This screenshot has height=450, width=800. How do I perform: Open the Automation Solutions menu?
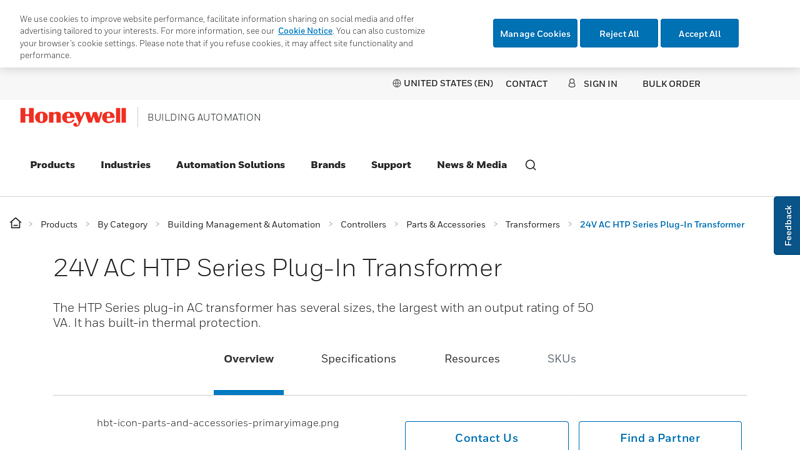tap(231, 165)
